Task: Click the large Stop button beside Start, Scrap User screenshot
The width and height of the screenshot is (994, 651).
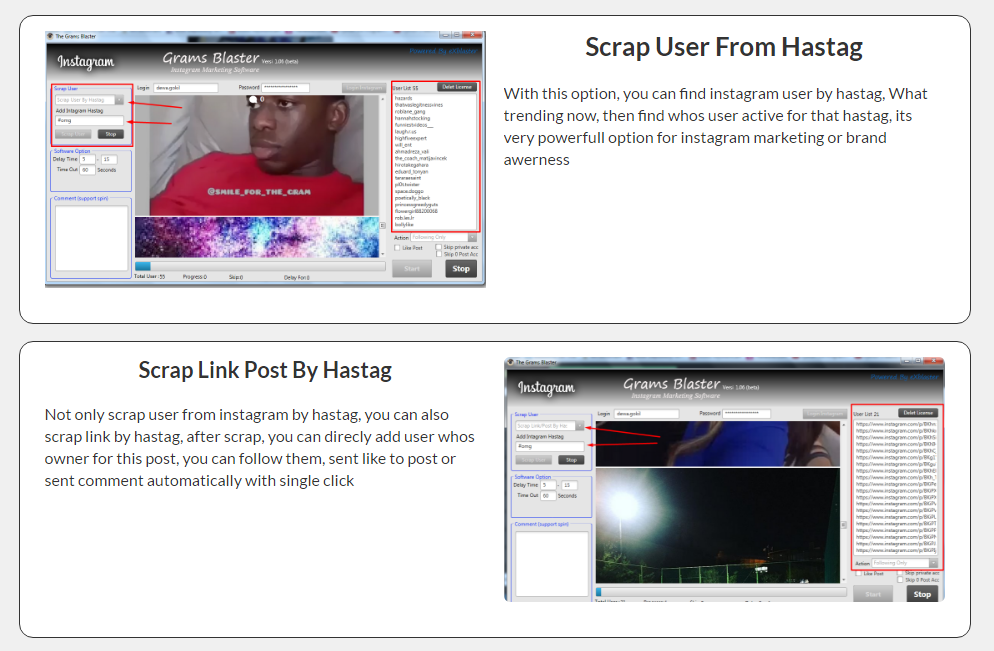Action: pos(461,269)
